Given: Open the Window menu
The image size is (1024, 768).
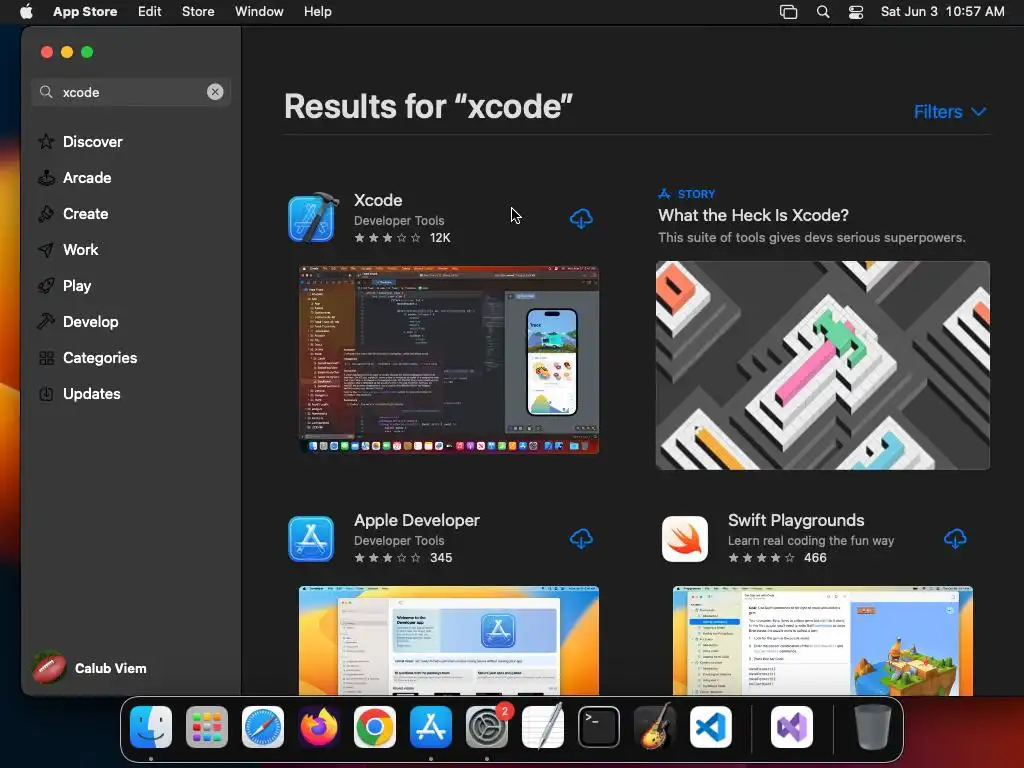Looking at the screenshot, I should tap(259, 12).
